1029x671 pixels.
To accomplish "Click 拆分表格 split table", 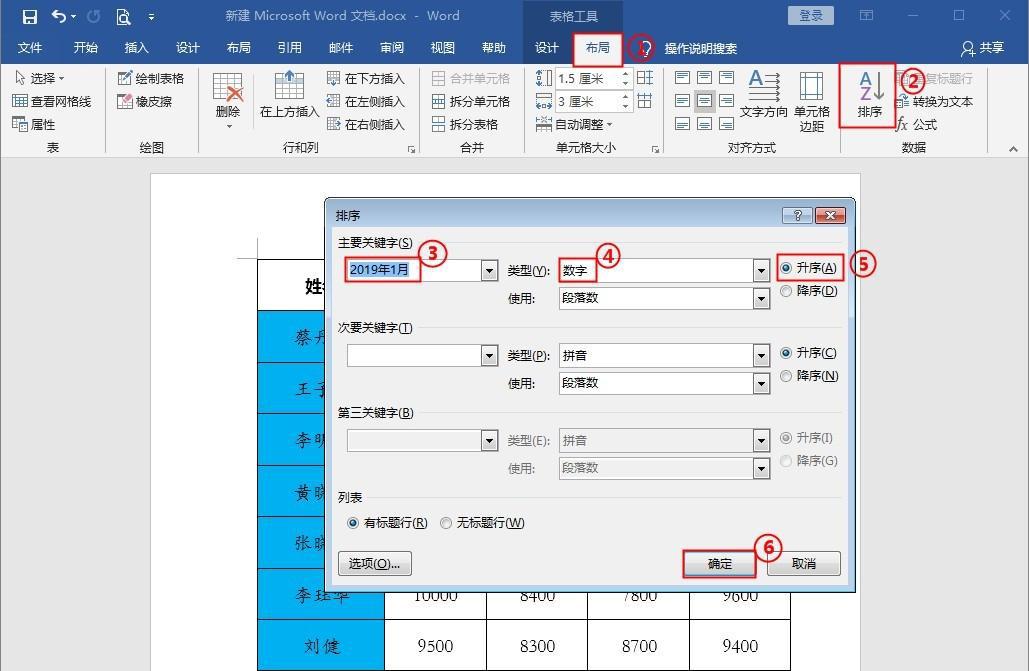I will click(465, 124).
